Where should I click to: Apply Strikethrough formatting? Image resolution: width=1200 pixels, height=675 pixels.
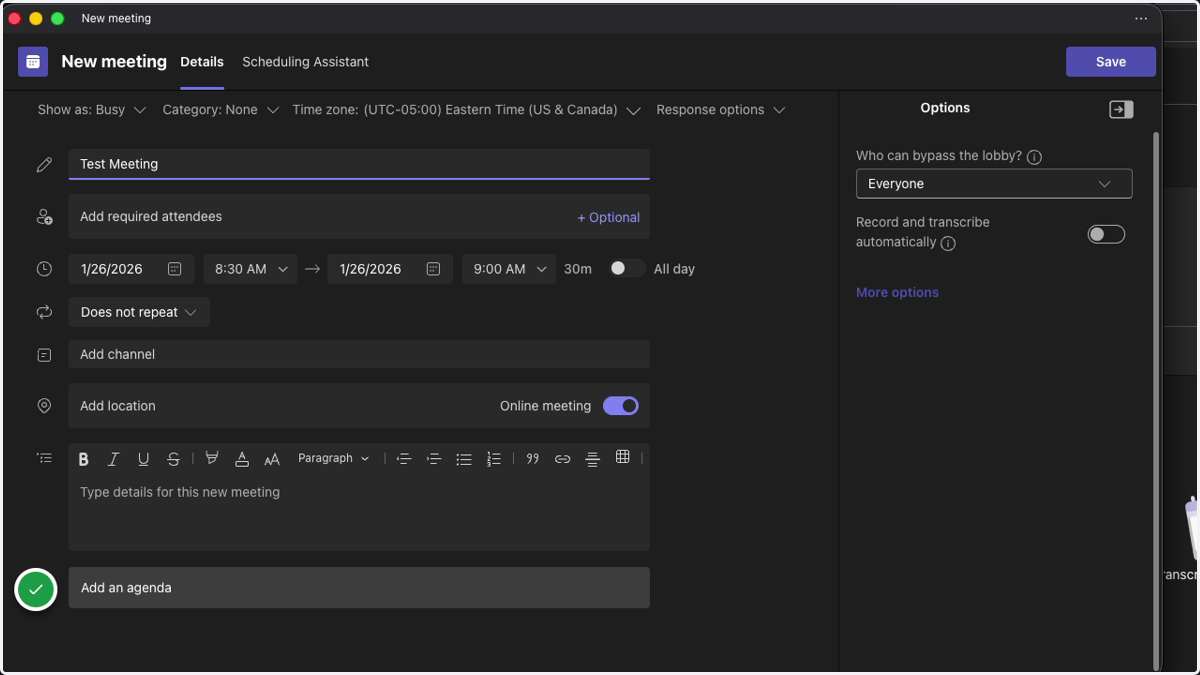coord(173,459)
